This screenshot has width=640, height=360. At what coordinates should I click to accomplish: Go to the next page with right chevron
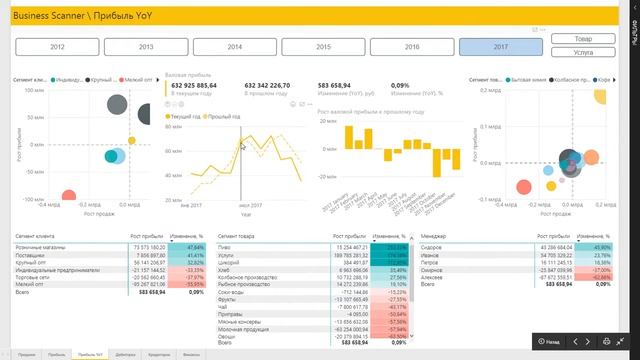[588, 342]
